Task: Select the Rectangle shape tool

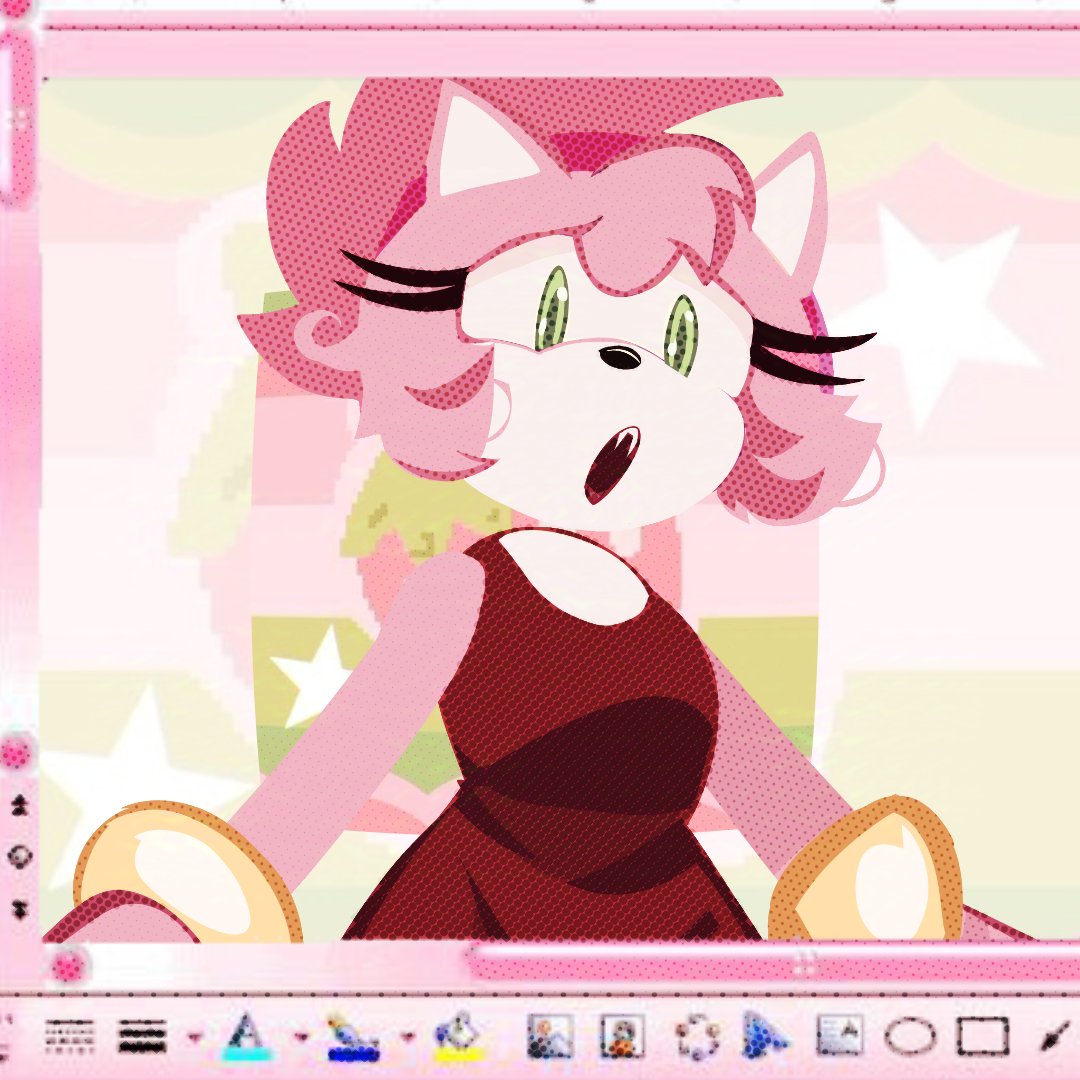Action: pos(983,1036)
